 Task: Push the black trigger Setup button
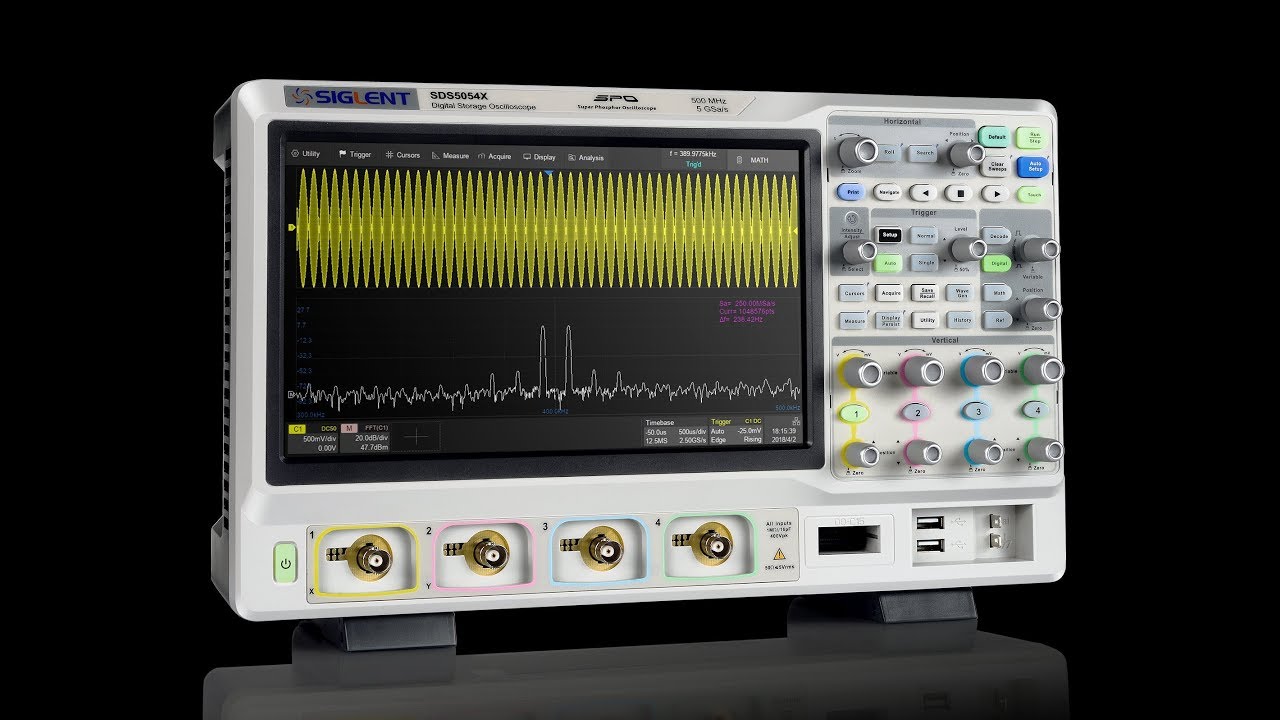coord(890,235)
